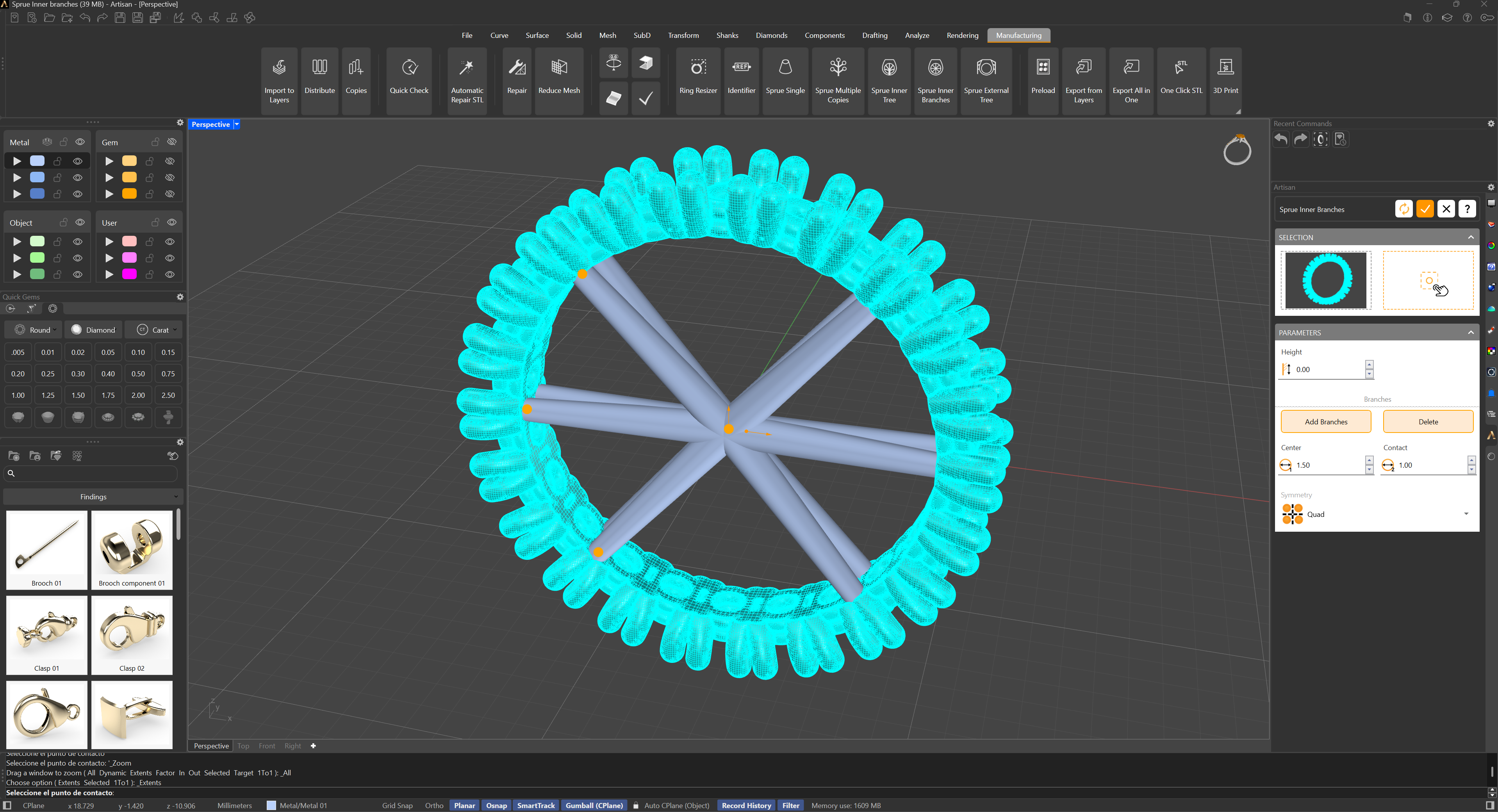The height and width of the screenshot is (812, 1498).
Task: Decrease the Center diameter stepper
Action: (x=1369, y=470)
